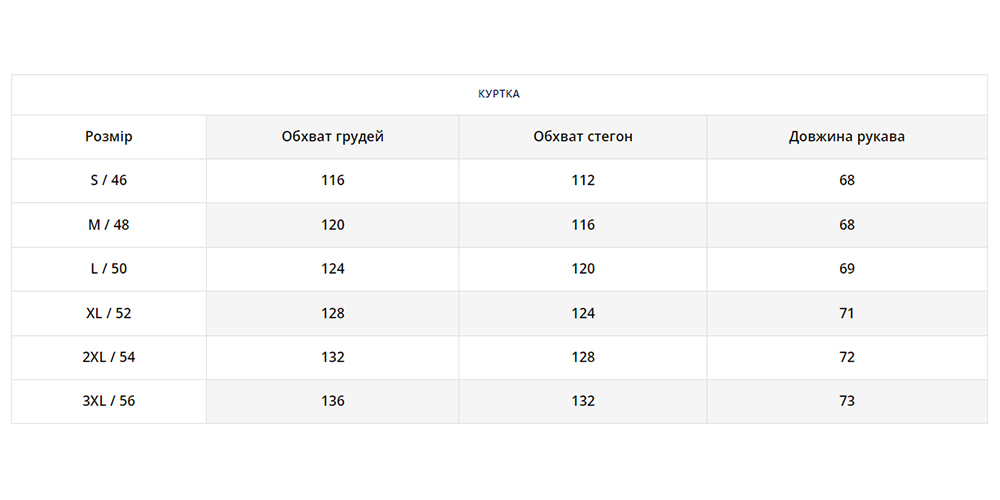1000x500 pixels.
Task: Select the M / 48 size label
Action: point(109,225)
